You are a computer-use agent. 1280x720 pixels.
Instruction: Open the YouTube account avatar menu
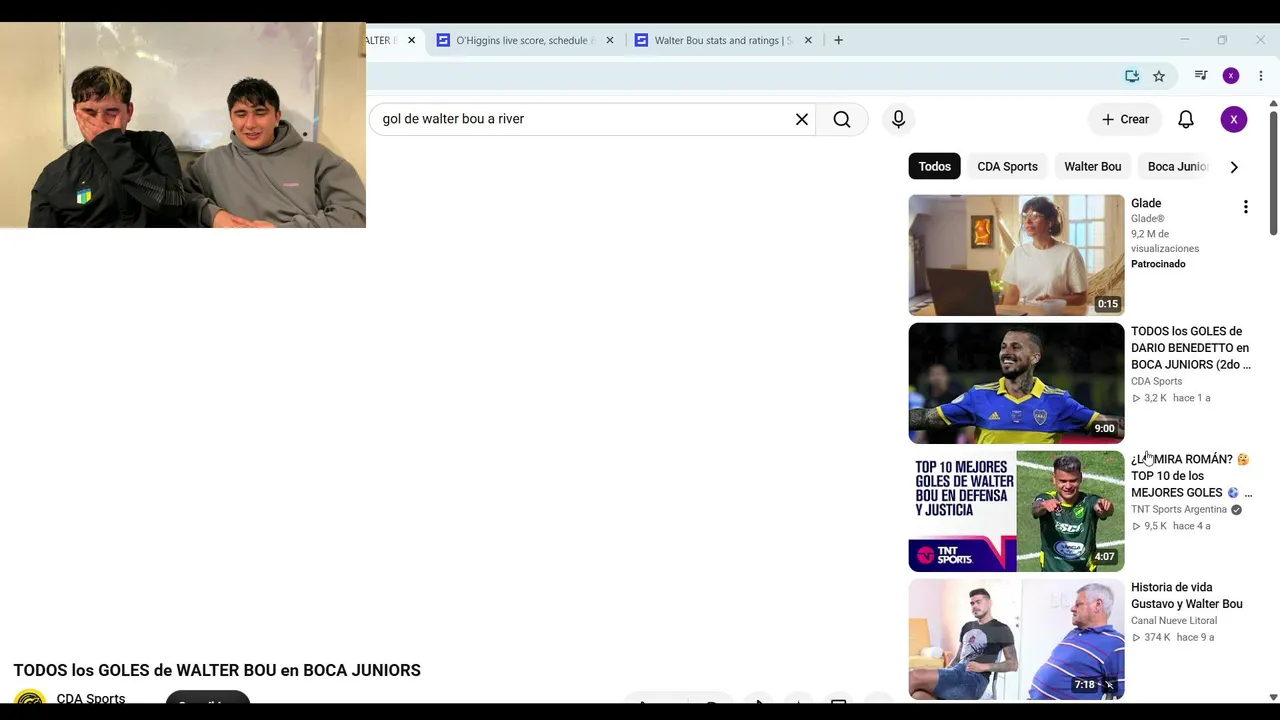[1234, 119]
